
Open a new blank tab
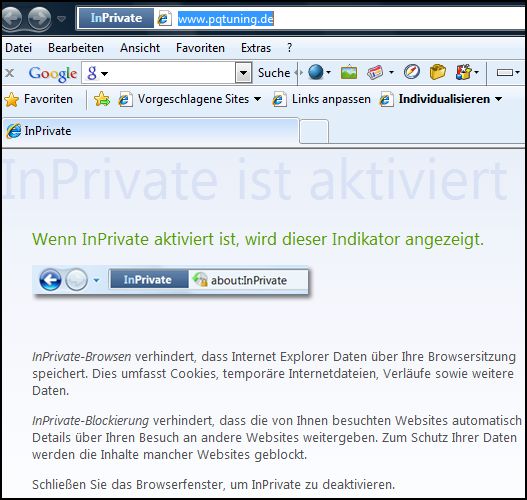point(314,132)
